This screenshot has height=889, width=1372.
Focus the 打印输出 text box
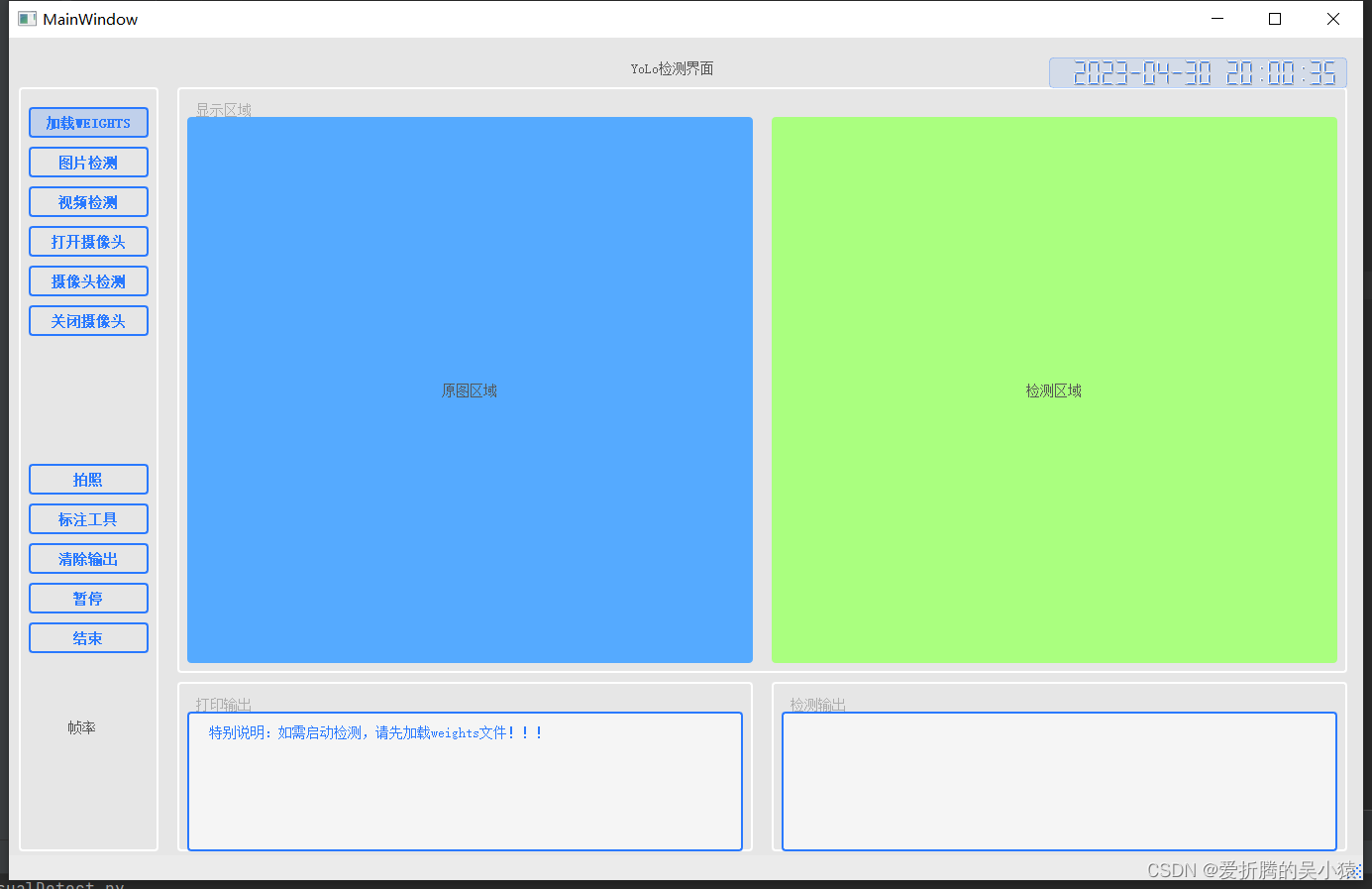pos(465,781)
